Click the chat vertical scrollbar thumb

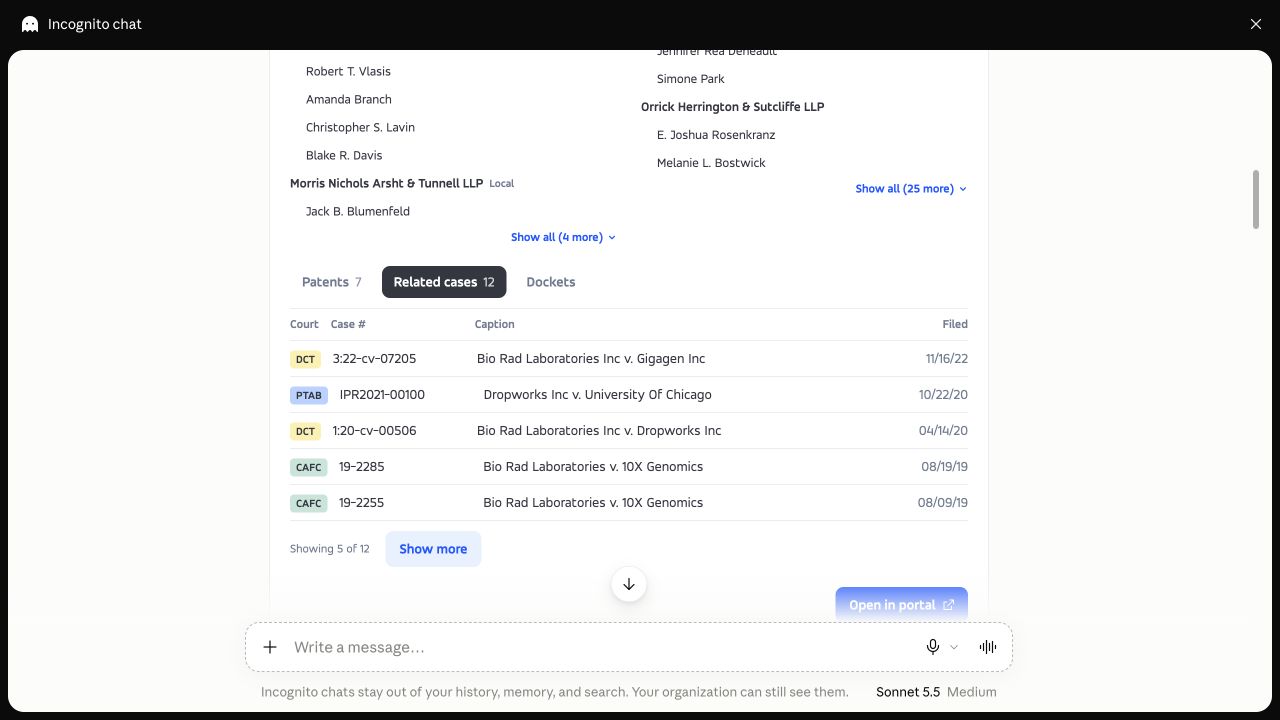coord(1256,199)
